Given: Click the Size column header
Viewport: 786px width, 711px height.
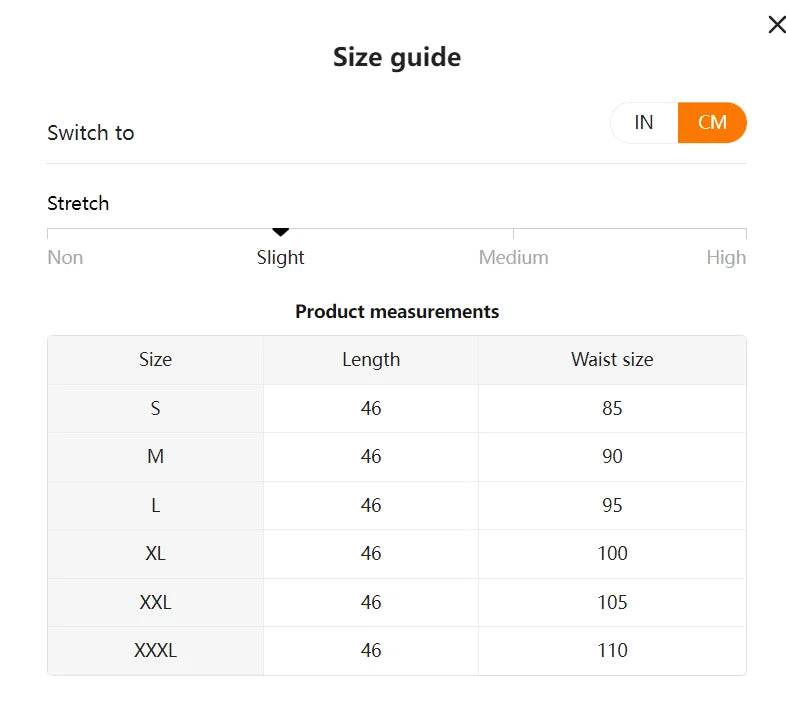Looking at the screenshot, I should (x=155, y=360).
